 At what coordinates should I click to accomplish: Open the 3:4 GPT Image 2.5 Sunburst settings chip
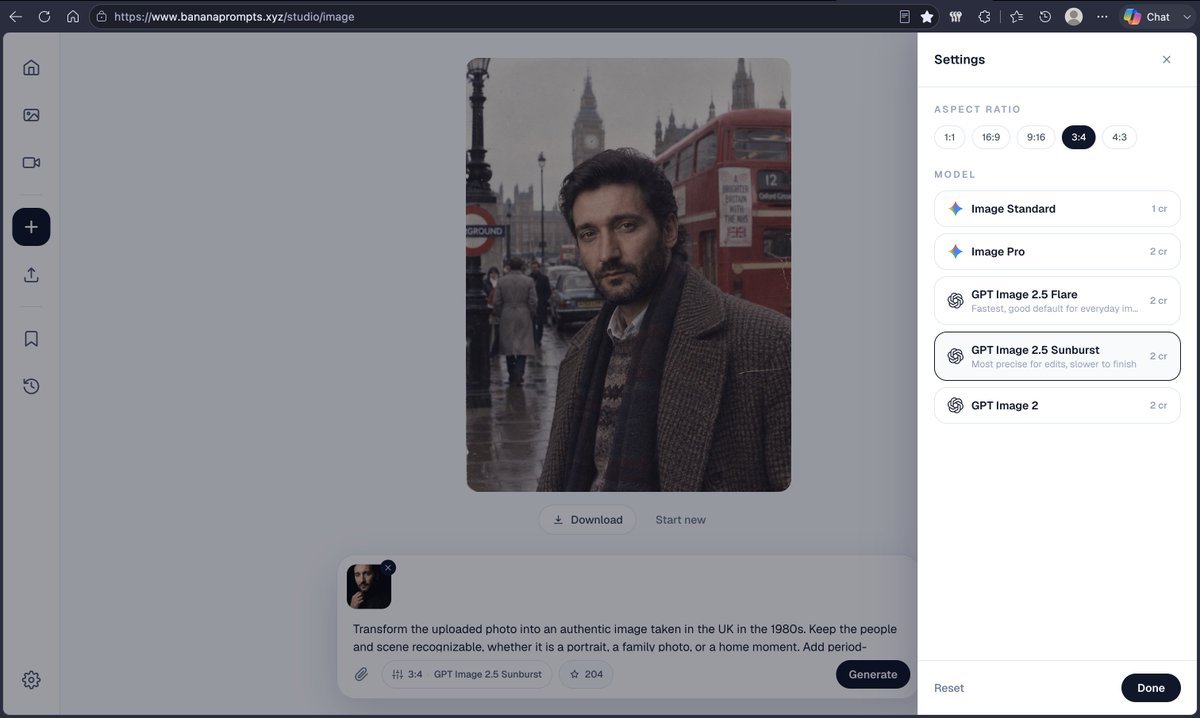coord(466,674)
